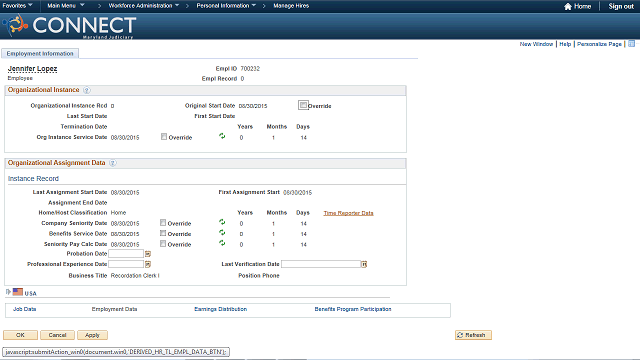
Task: Click the Refresh button
Action: tap(473, 335)
